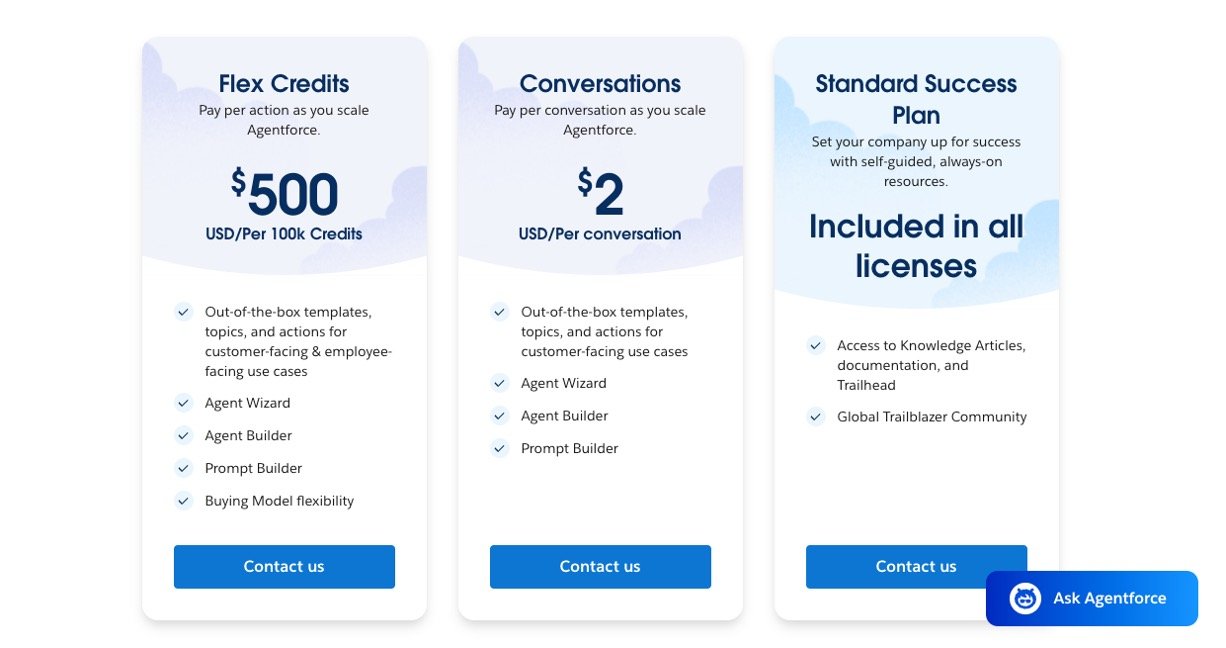Select the Standard Success Plan heading
The image size is (1226, 648).
(x=916, y=99)
